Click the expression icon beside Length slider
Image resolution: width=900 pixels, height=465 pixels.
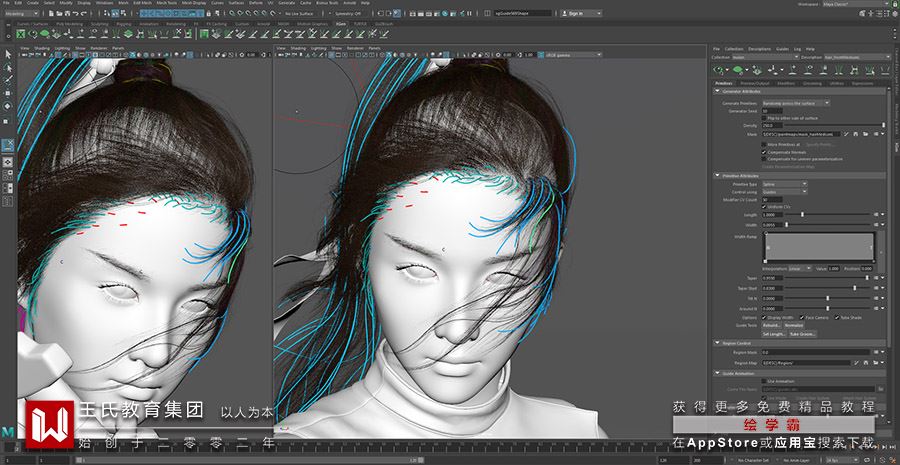[x=876, y=215]
